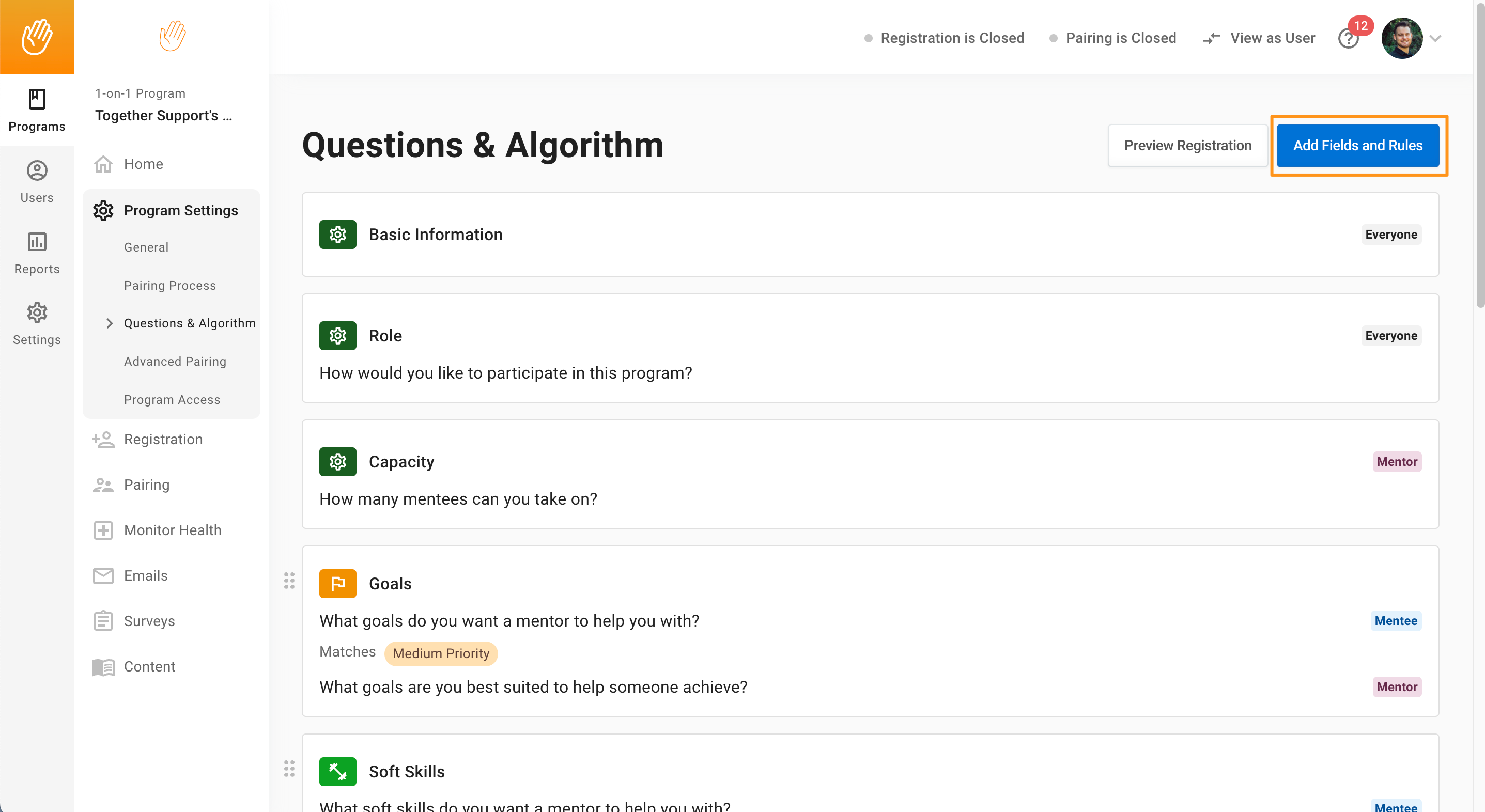Click 'How would you like to participate' question

coord(505,373)
